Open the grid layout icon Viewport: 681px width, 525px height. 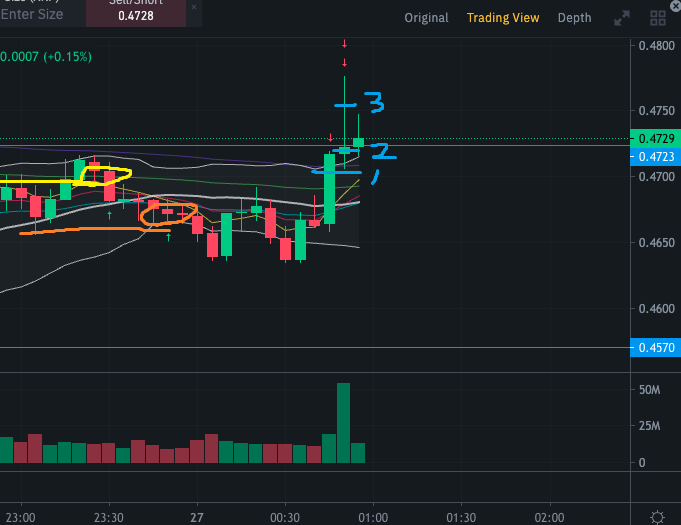point(658,18)
